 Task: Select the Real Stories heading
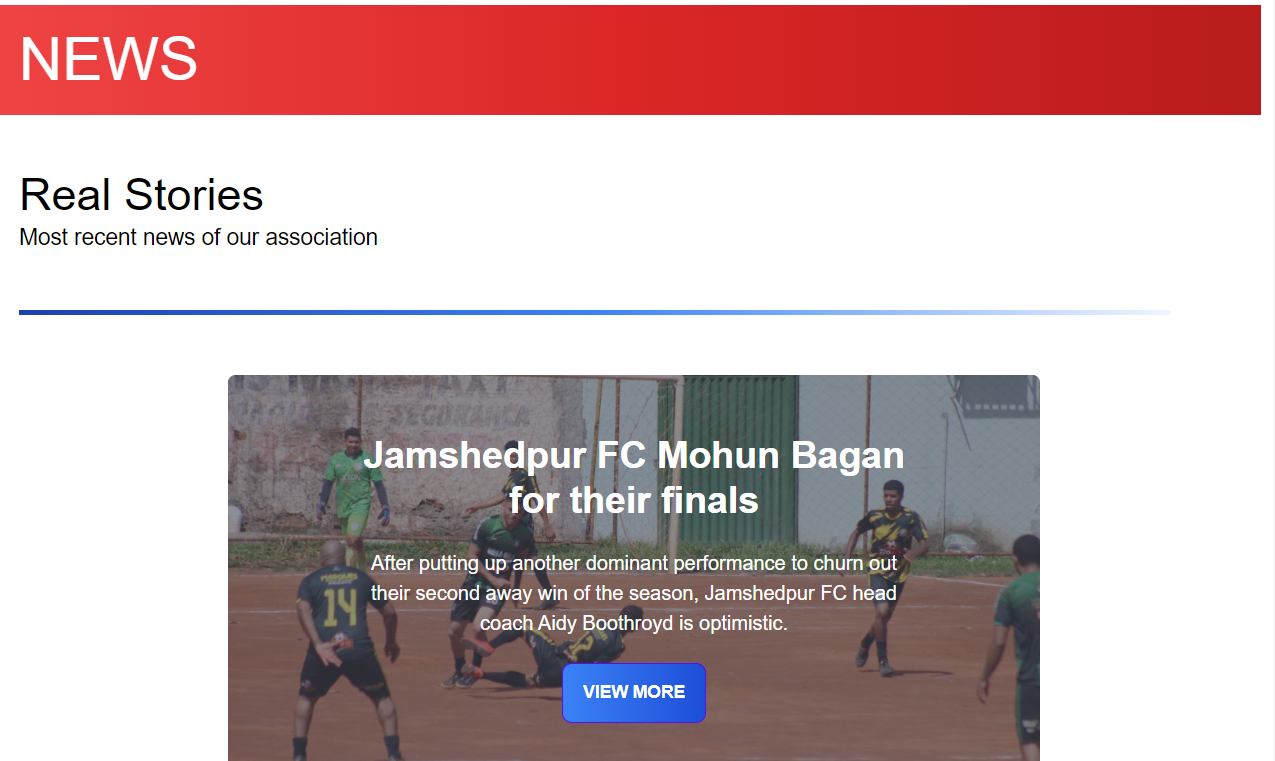[141, 194]
